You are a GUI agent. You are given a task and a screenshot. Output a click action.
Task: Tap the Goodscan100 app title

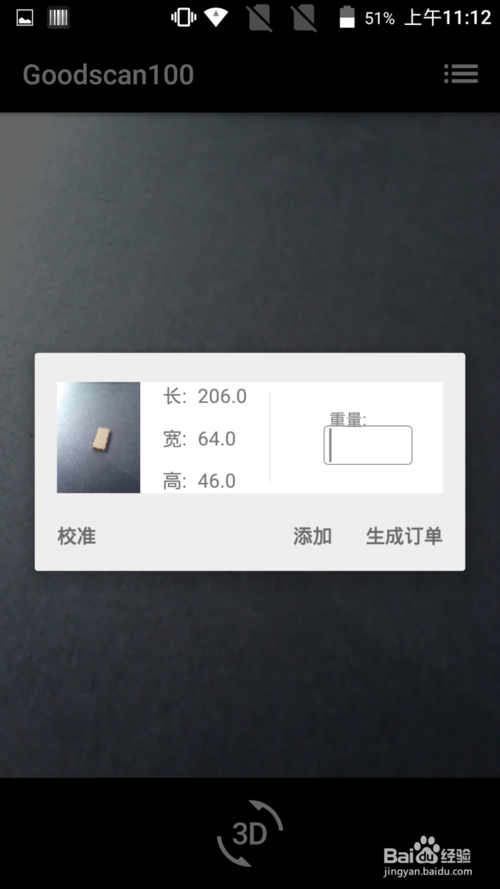pyautogui.click(x=108, y=75)
